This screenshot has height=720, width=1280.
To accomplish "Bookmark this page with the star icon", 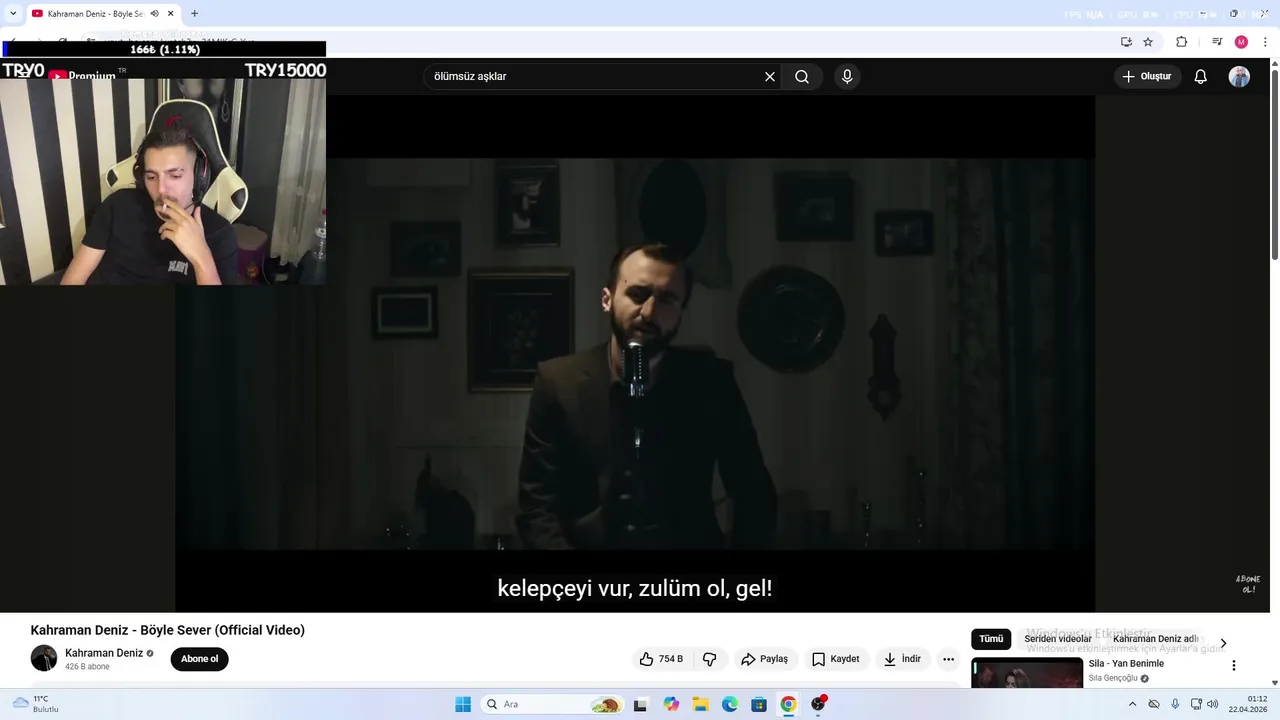I will 1148,42.
